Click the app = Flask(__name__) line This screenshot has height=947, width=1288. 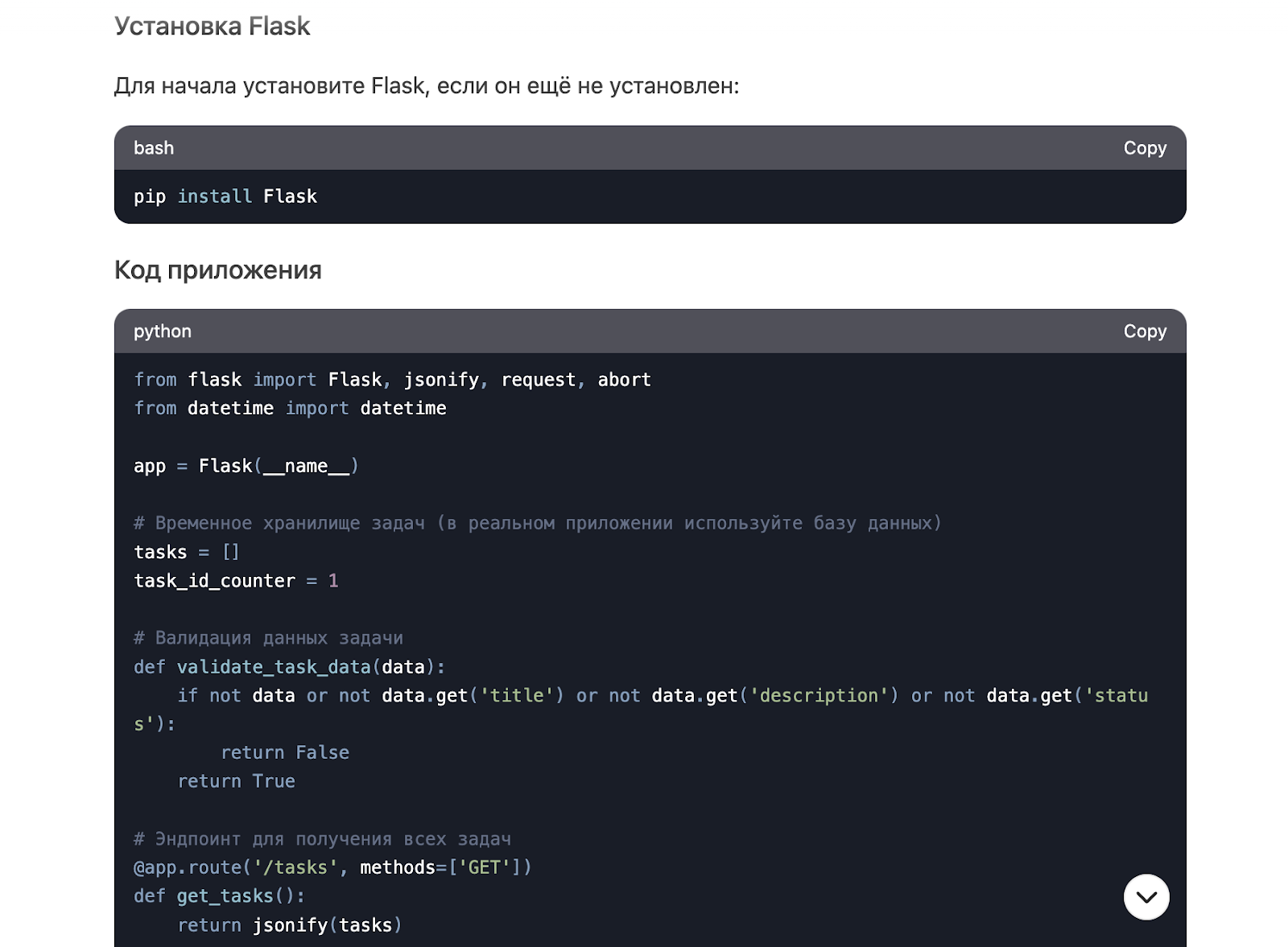click(246, 465)
